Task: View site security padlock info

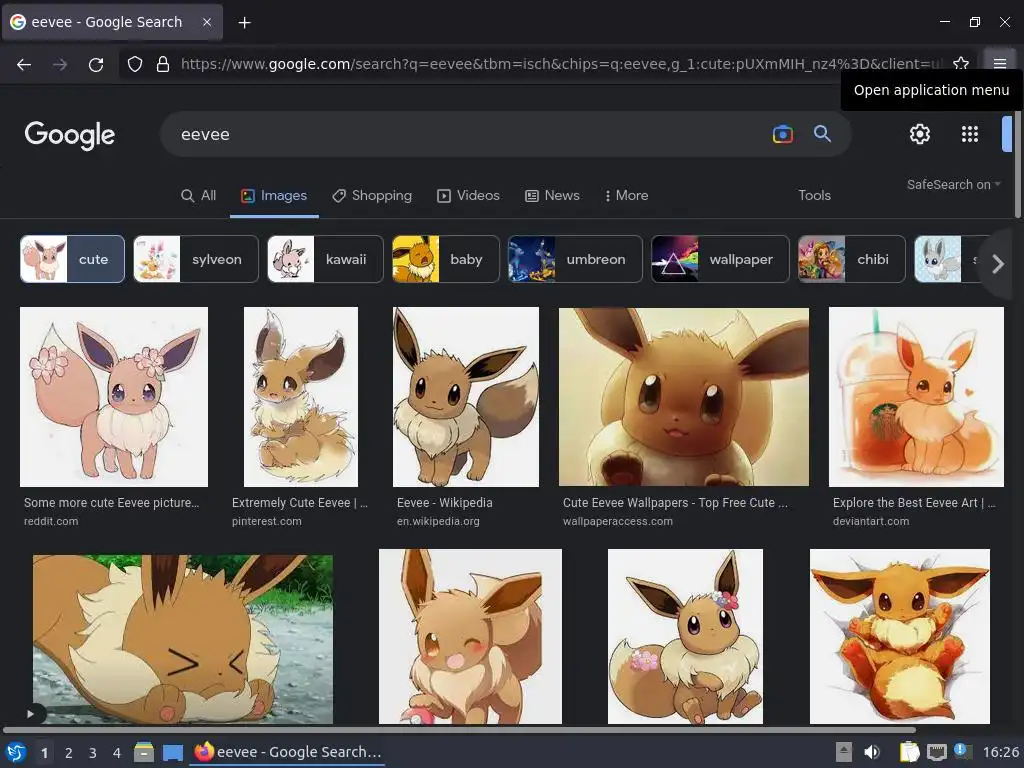Action: click(163, 64)
